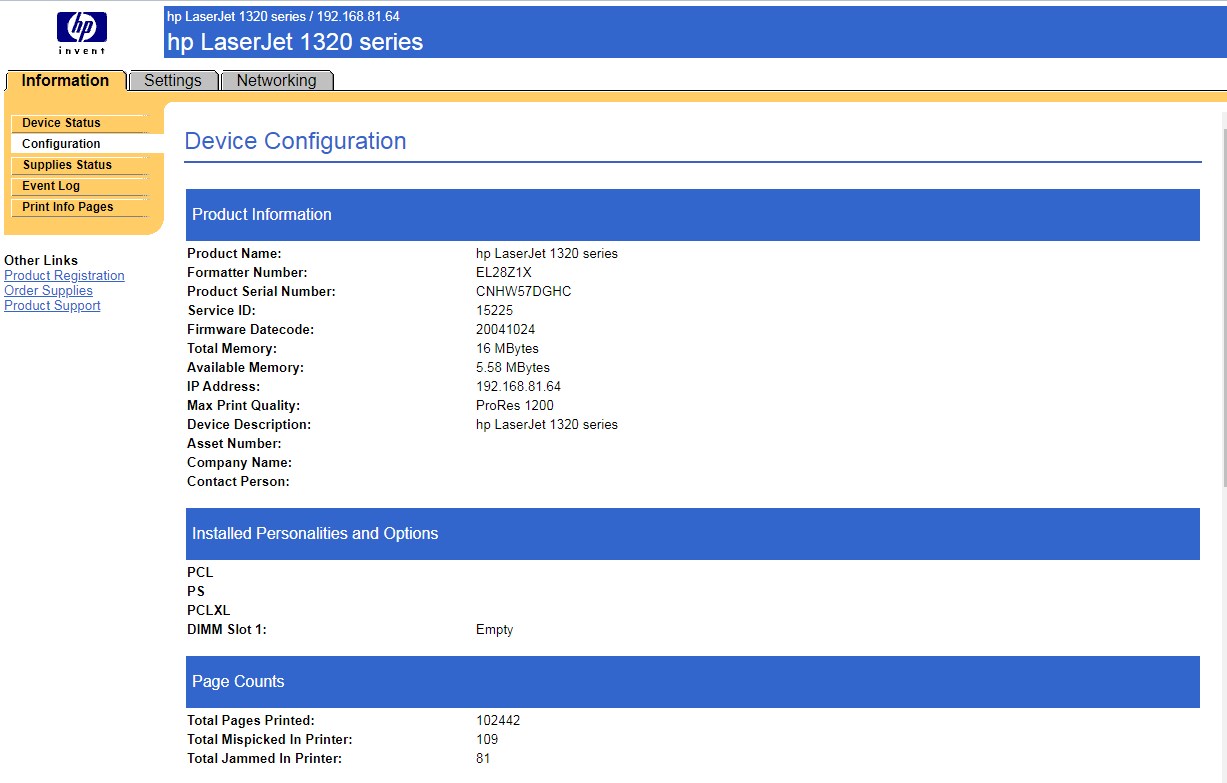This screenshot has width=1227, height=783.
Task: Visit the Product Support link
Action: pos(52,306)
